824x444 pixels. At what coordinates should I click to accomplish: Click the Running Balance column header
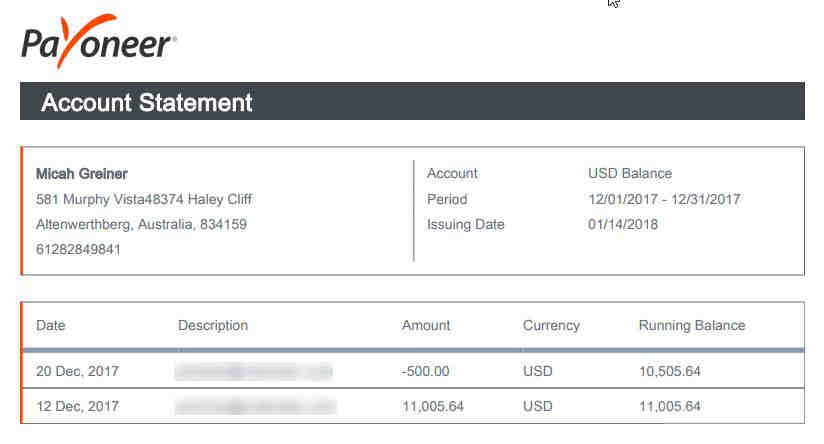pyautogui.click(x=692, y=325)
